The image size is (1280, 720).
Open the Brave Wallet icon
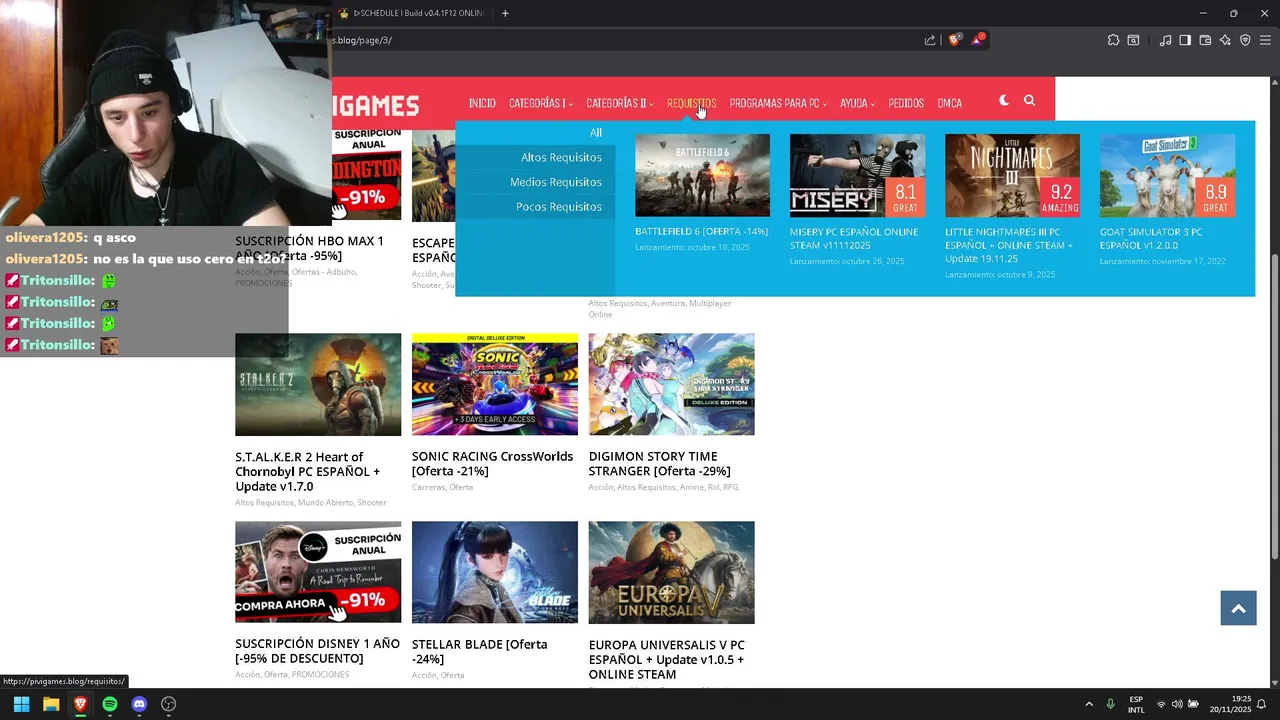1205,40
